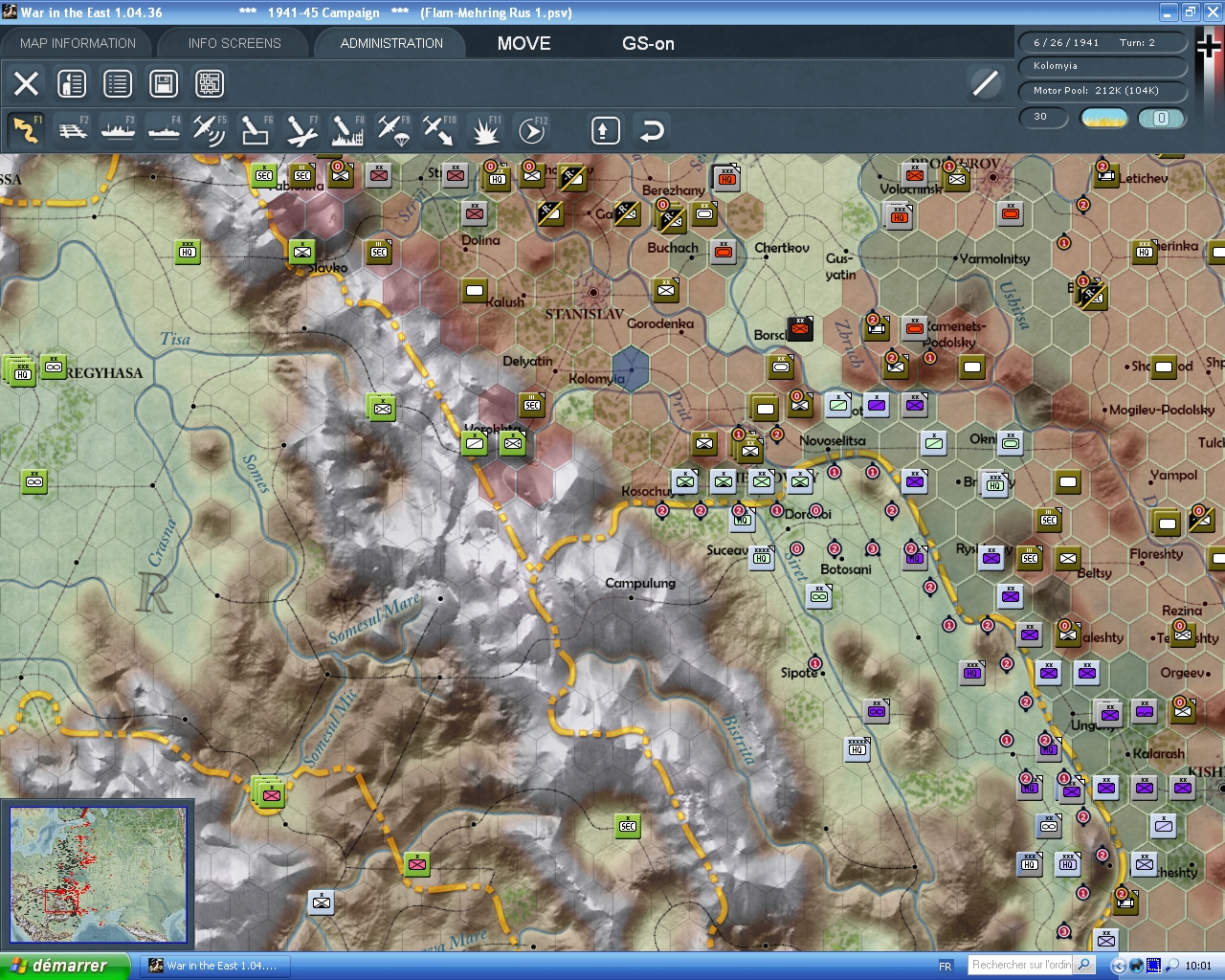Activate Rail Move mode (F2)

point(73,129)
